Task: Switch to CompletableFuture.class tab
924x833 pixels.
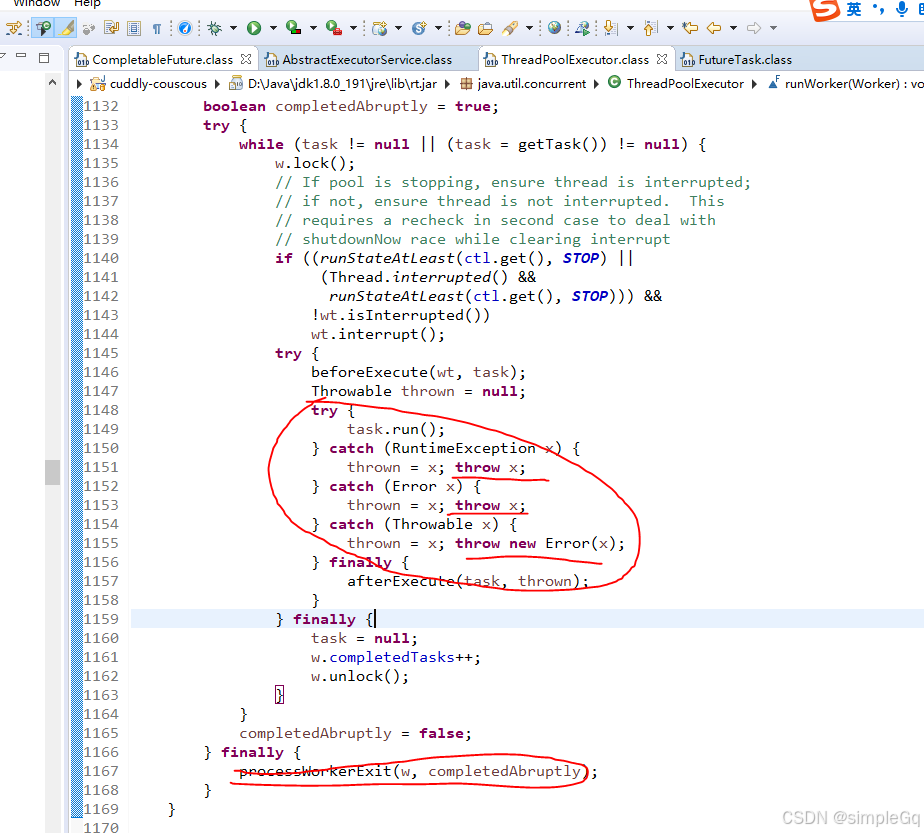Action: (x=162, y=60)
